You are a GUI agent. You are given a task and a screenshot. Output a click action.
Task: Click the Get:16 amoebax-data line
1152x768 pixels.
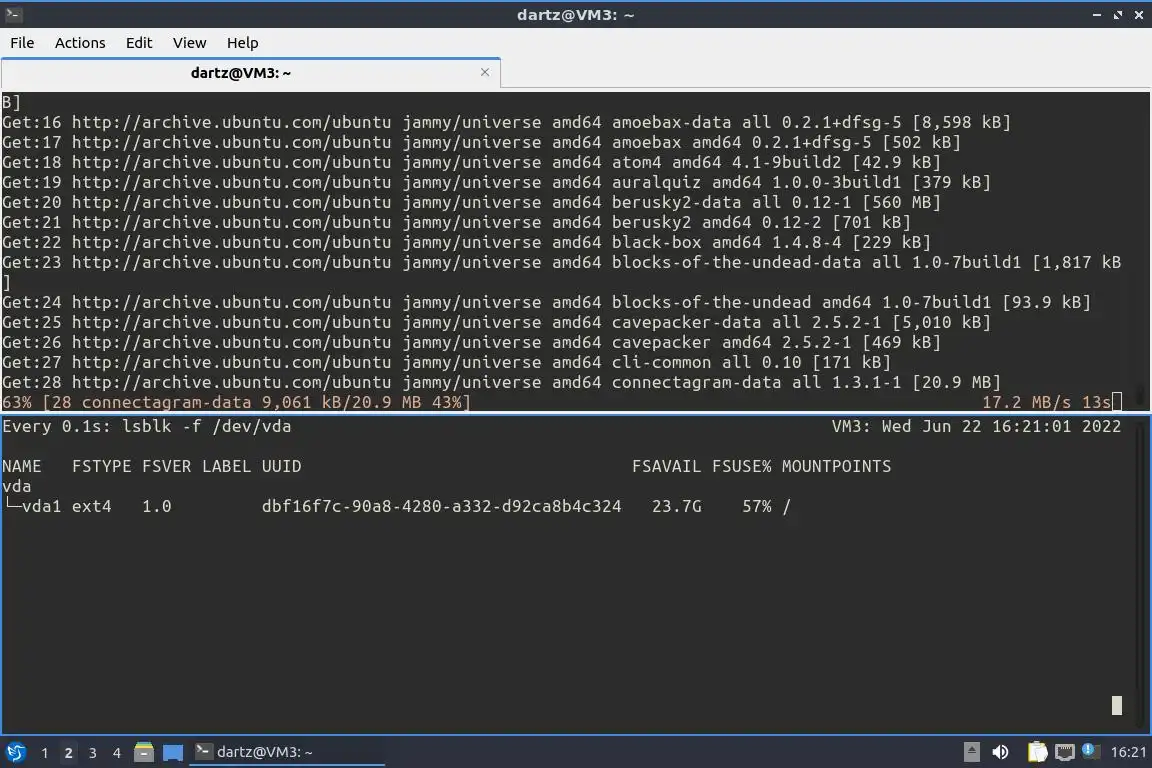pyautogui.click(x=506, y=122)
